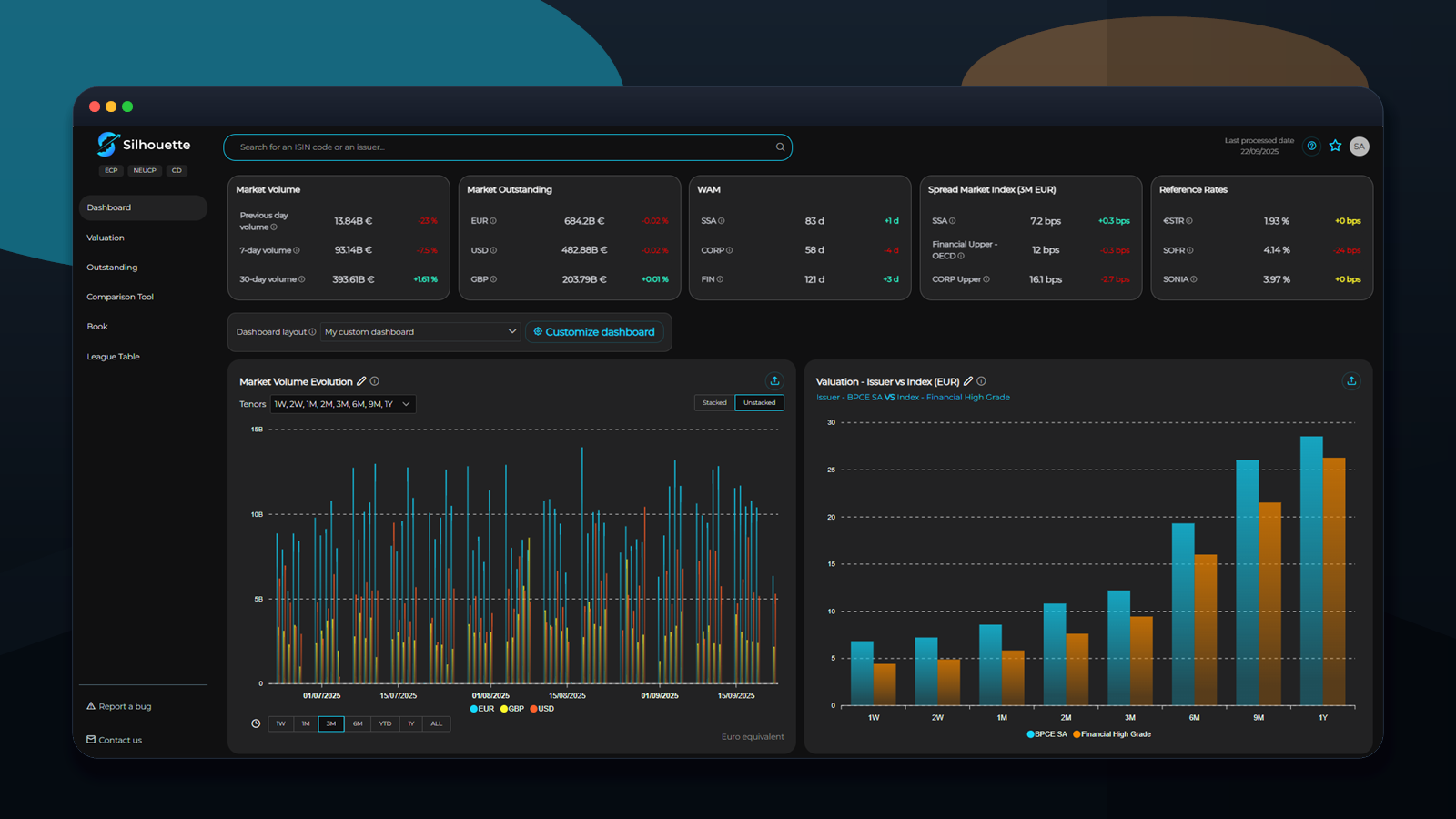Open info icon beside Valuation Issuer vs Index
Viewport: 1456px width, 819px height.
tap(982, 381)
